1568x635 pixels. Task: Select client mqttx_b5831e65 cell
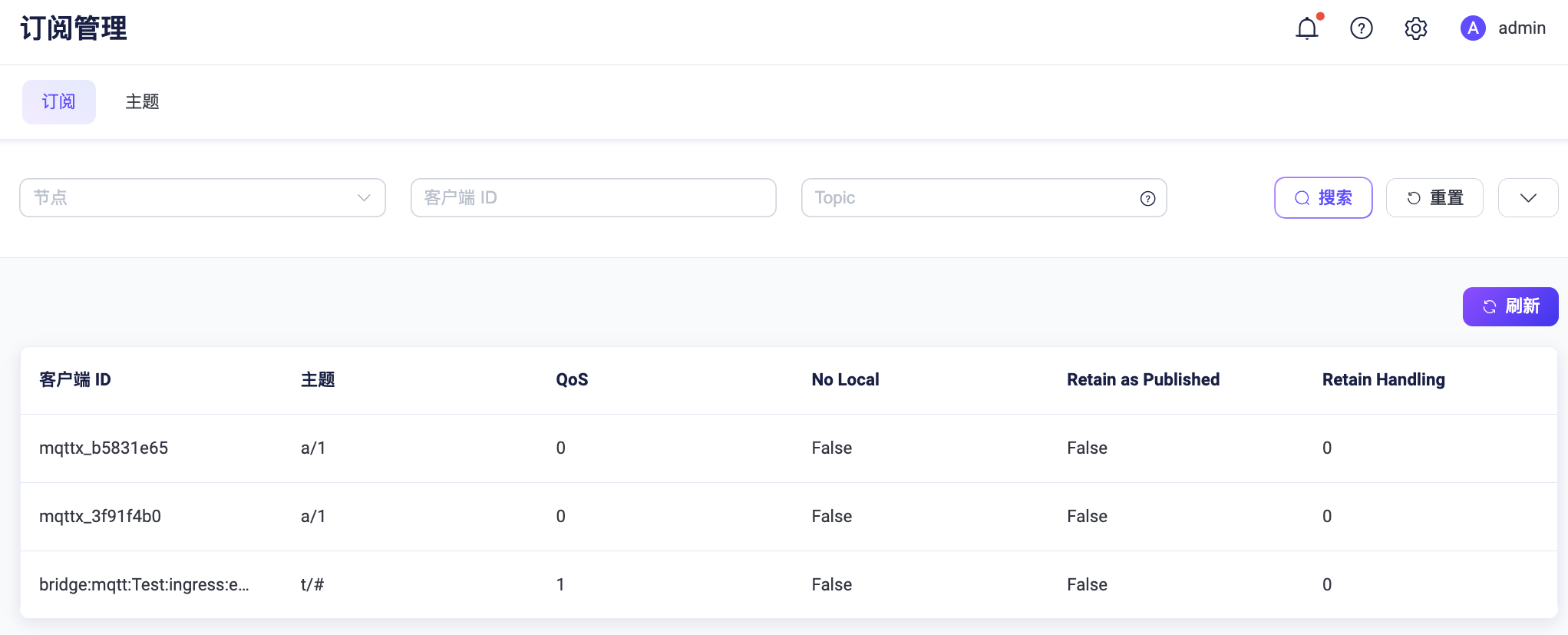click(104, 448)
